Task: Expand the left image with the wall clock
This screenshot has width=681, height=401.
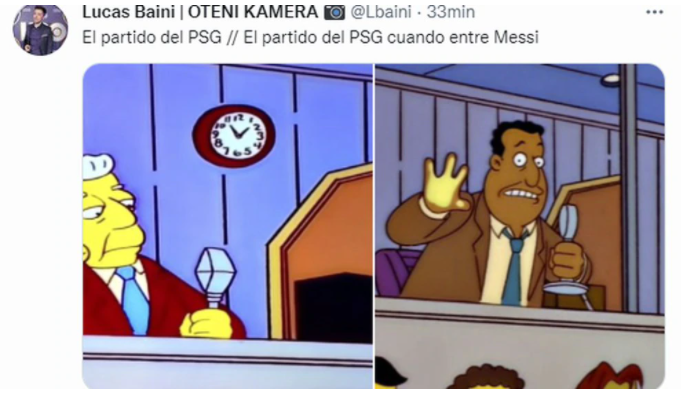Action: point(227,226)
